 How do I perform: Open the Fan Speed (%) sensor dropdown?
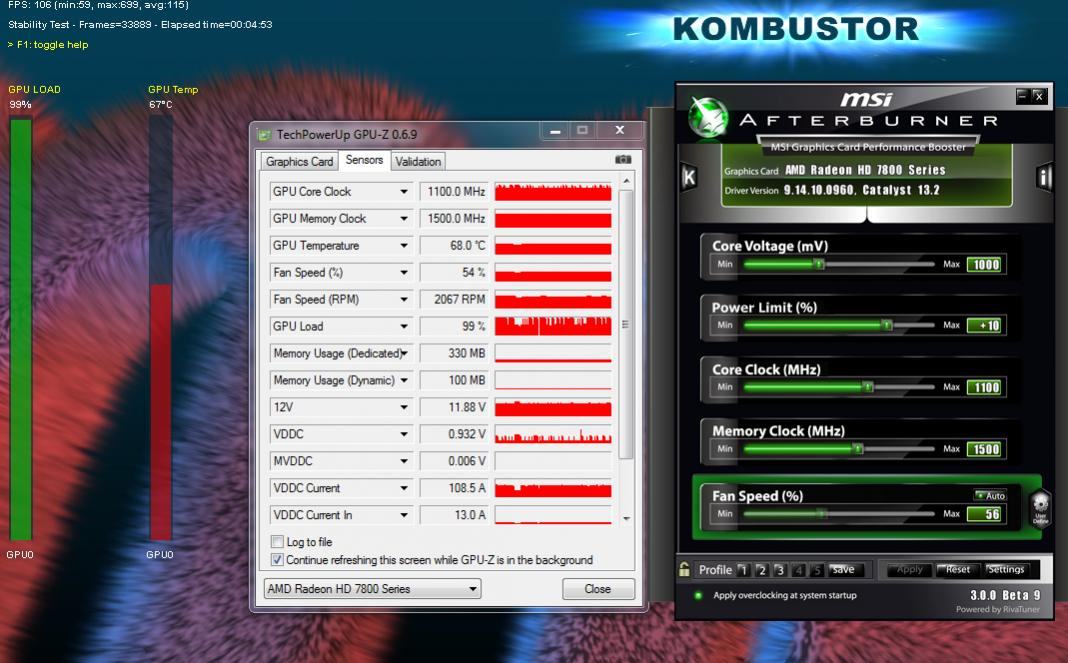(x=404, y=273)
